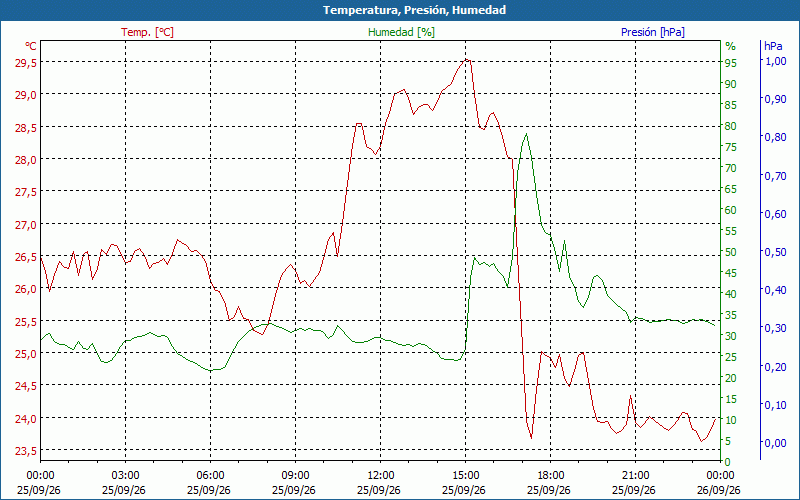Click humidity axis value '55'
The image size is (800, 500).
[731, 231]
